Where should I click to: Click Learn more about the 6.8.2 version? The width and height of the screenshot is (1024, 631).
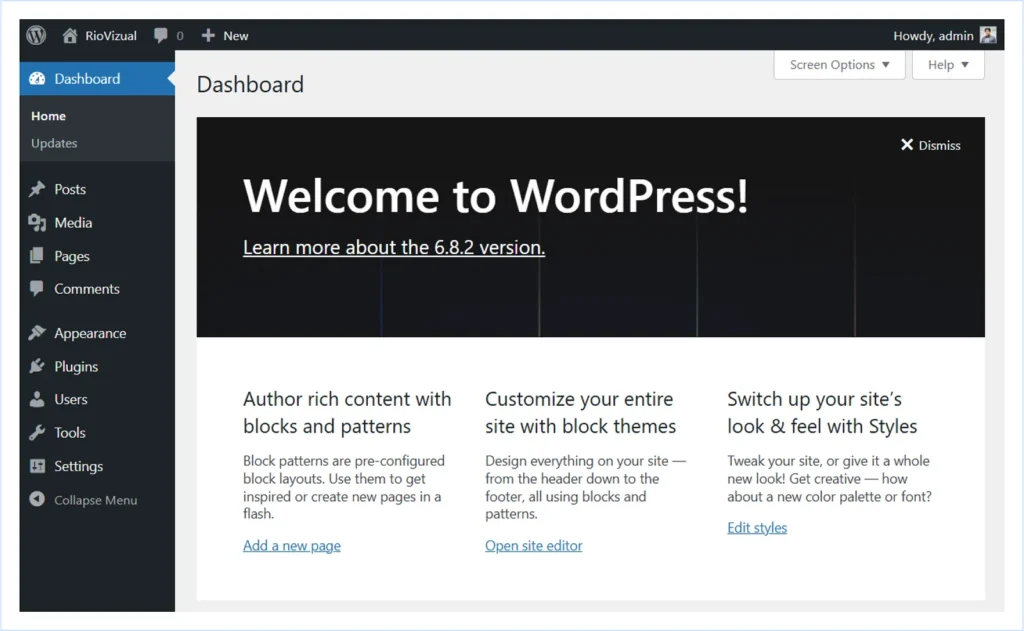coord(393,247)
